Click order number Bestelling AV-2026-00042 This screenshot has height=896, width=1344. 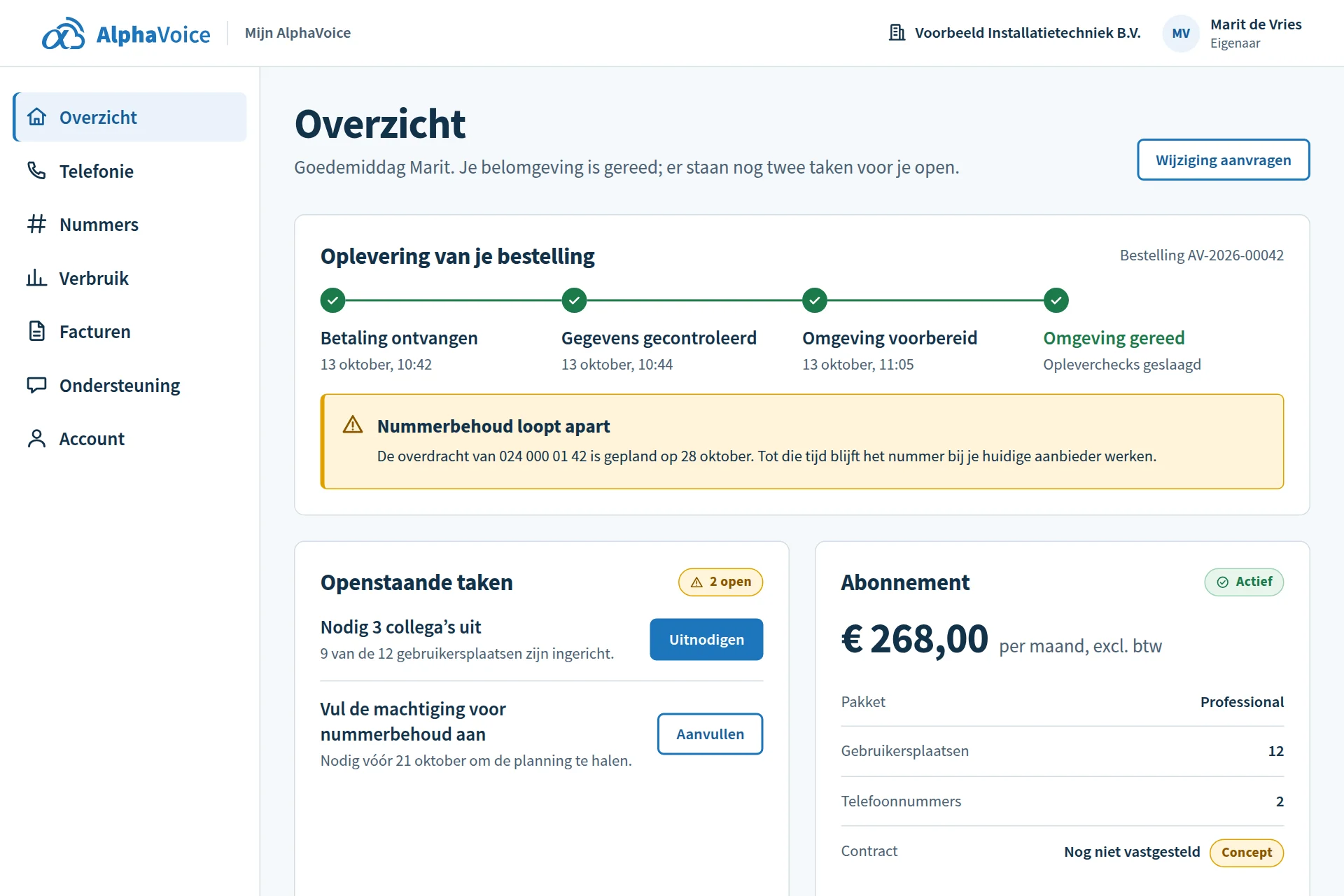coord(1201,255)
